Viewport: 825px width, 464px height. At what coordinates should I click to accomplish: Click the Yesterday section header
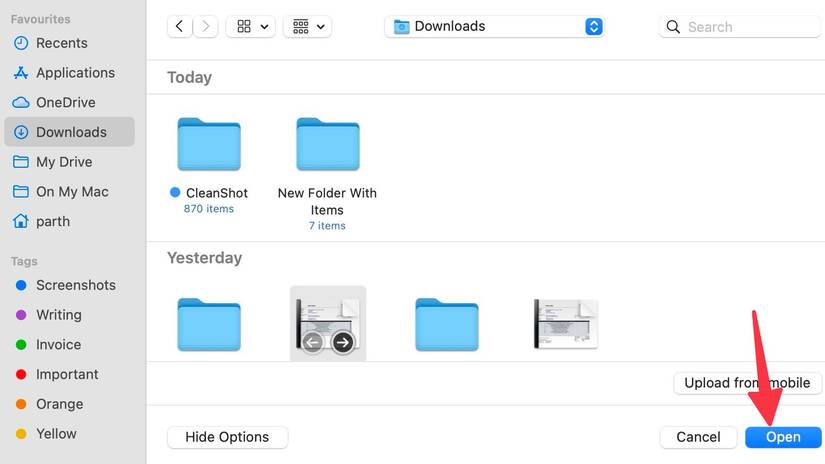coord(205,258)
